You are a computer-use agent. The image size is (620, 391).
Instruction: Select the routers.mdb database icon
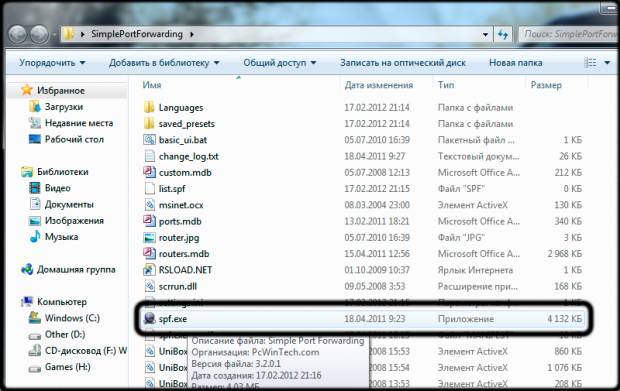pos(149,253)
